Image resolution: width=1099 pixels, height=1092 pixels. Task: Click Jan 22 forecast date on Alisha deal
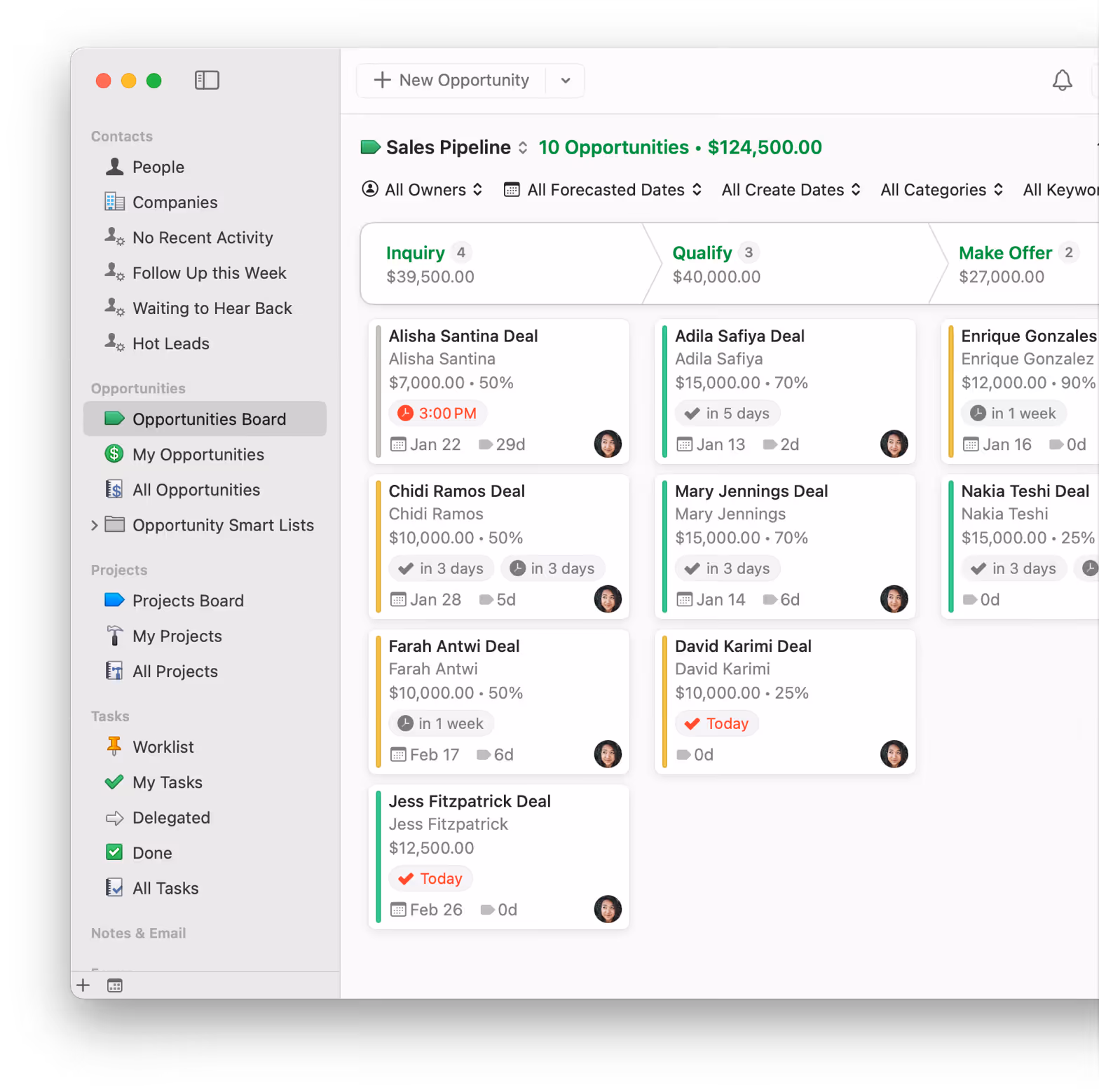click(425, 444)
